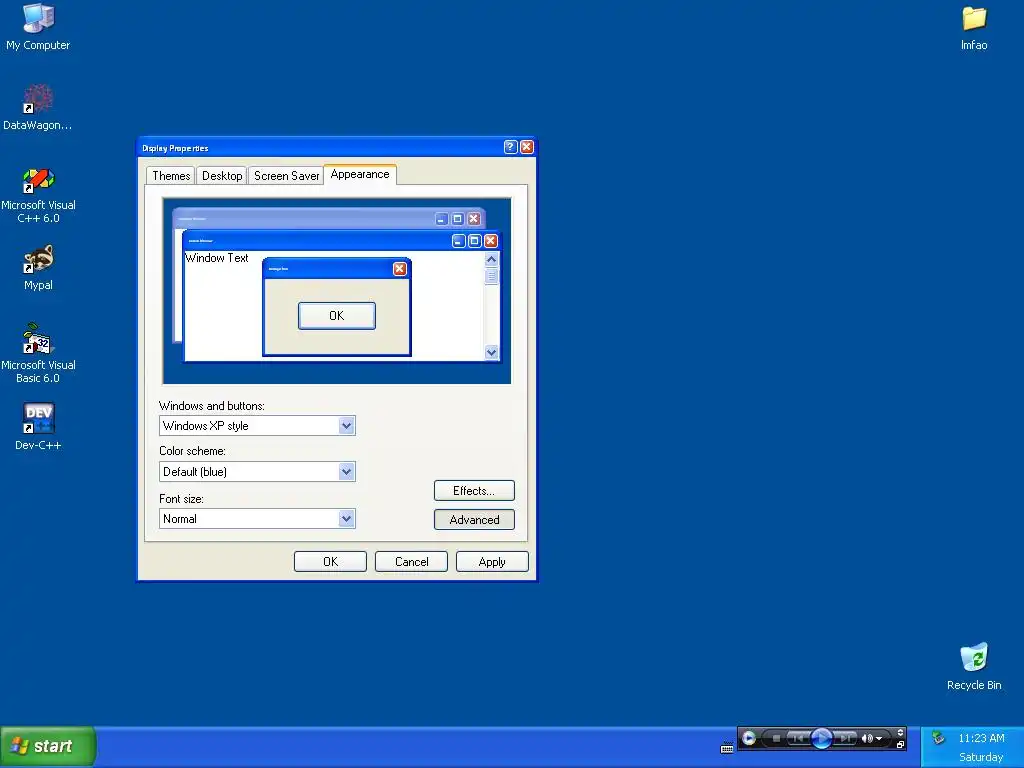Switch to the Screen Saver tab

(286, 176)
